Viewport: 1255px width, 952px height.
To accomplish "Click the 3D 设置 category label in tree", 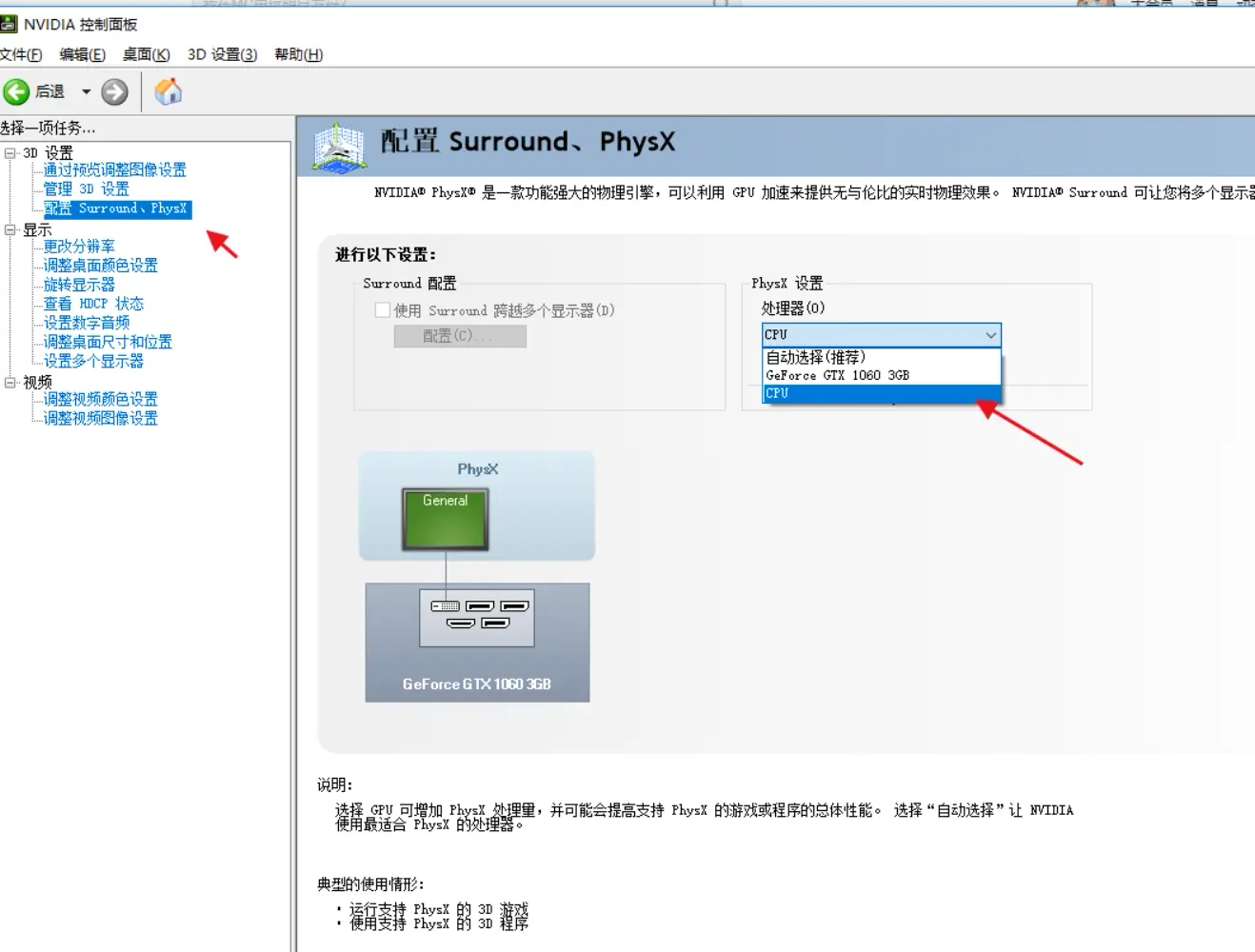I will (x=48, y=153).
